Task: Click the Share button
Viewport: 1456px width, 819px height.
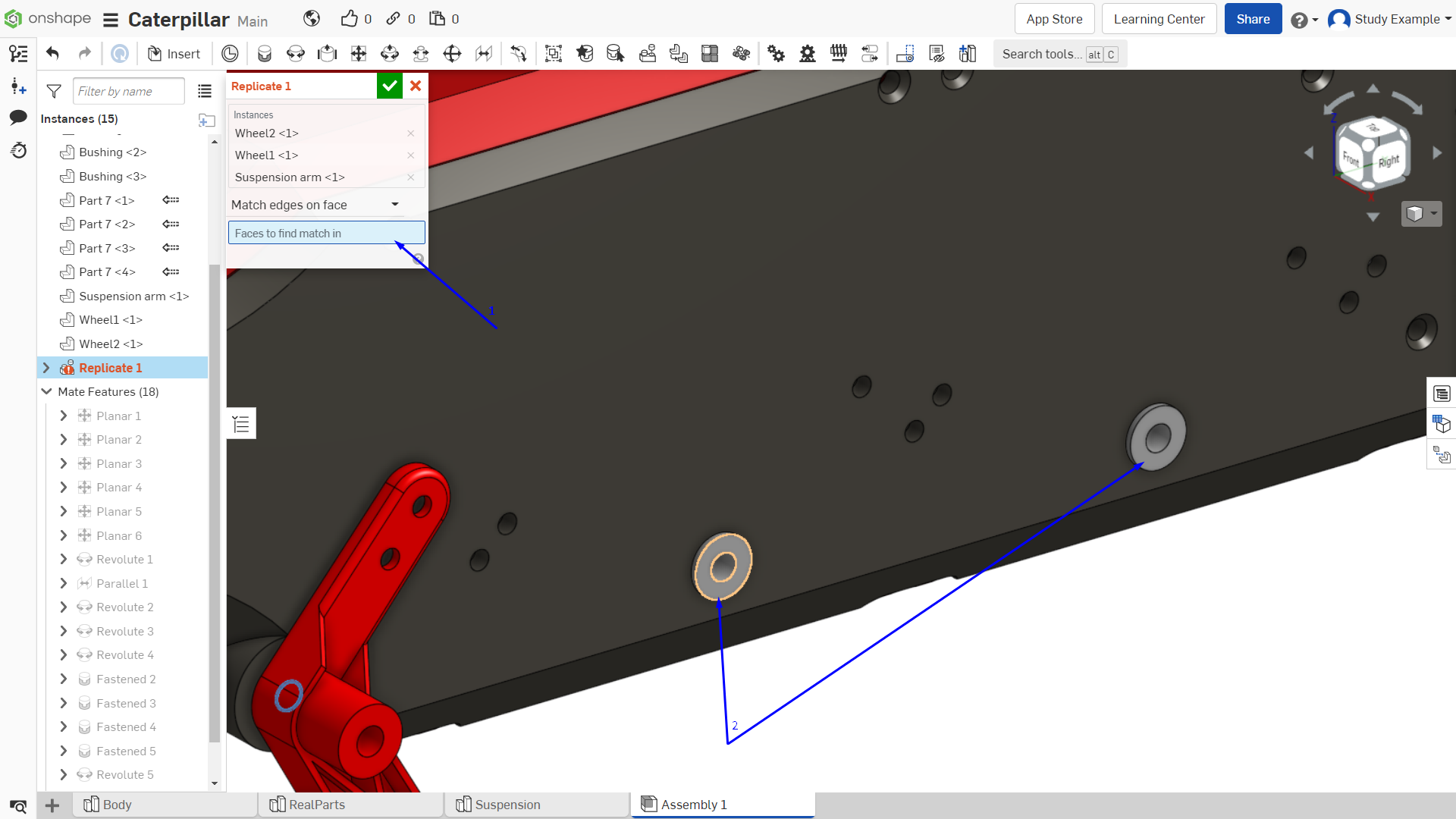Action: 1253,19
